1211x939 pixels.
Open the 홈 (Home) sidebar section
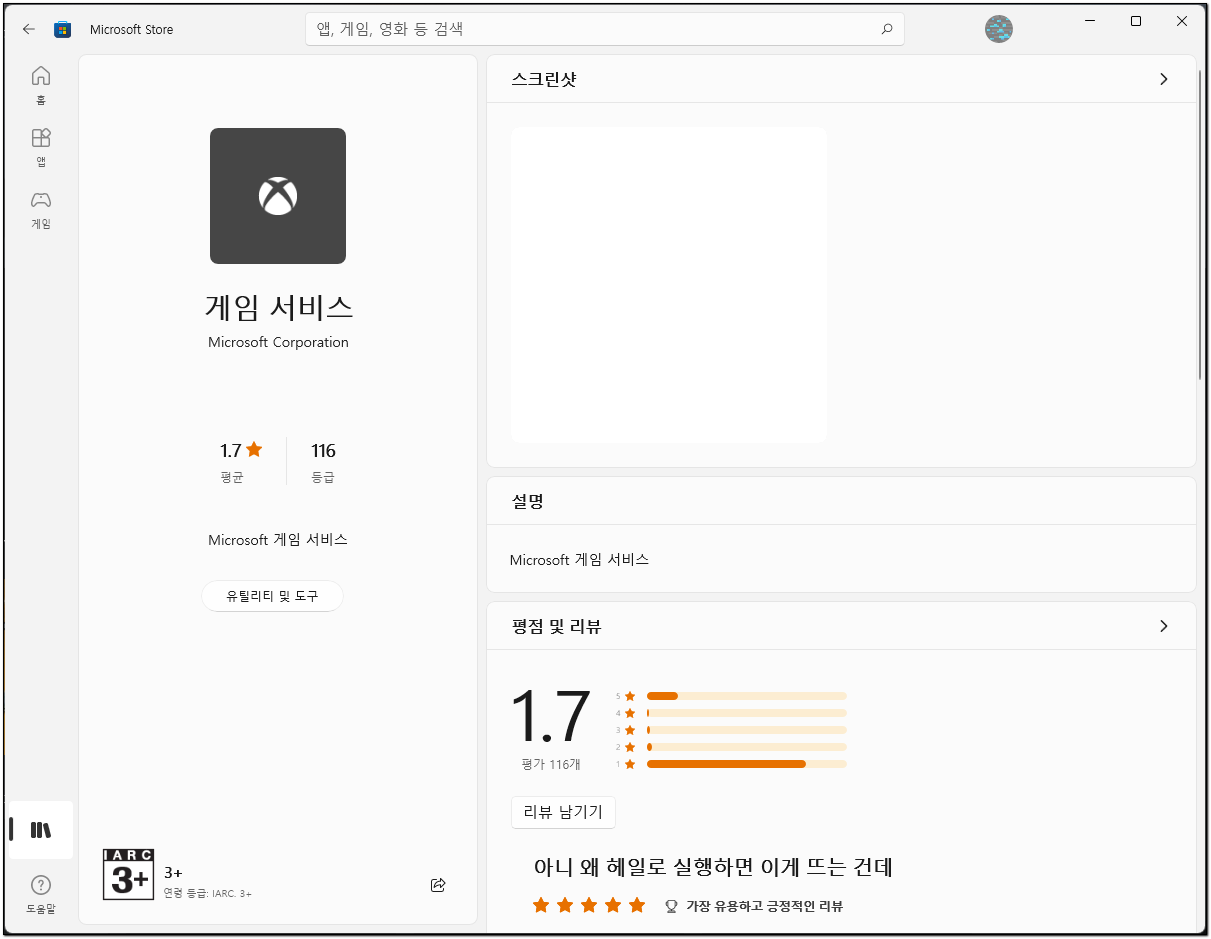coord(41,86)
